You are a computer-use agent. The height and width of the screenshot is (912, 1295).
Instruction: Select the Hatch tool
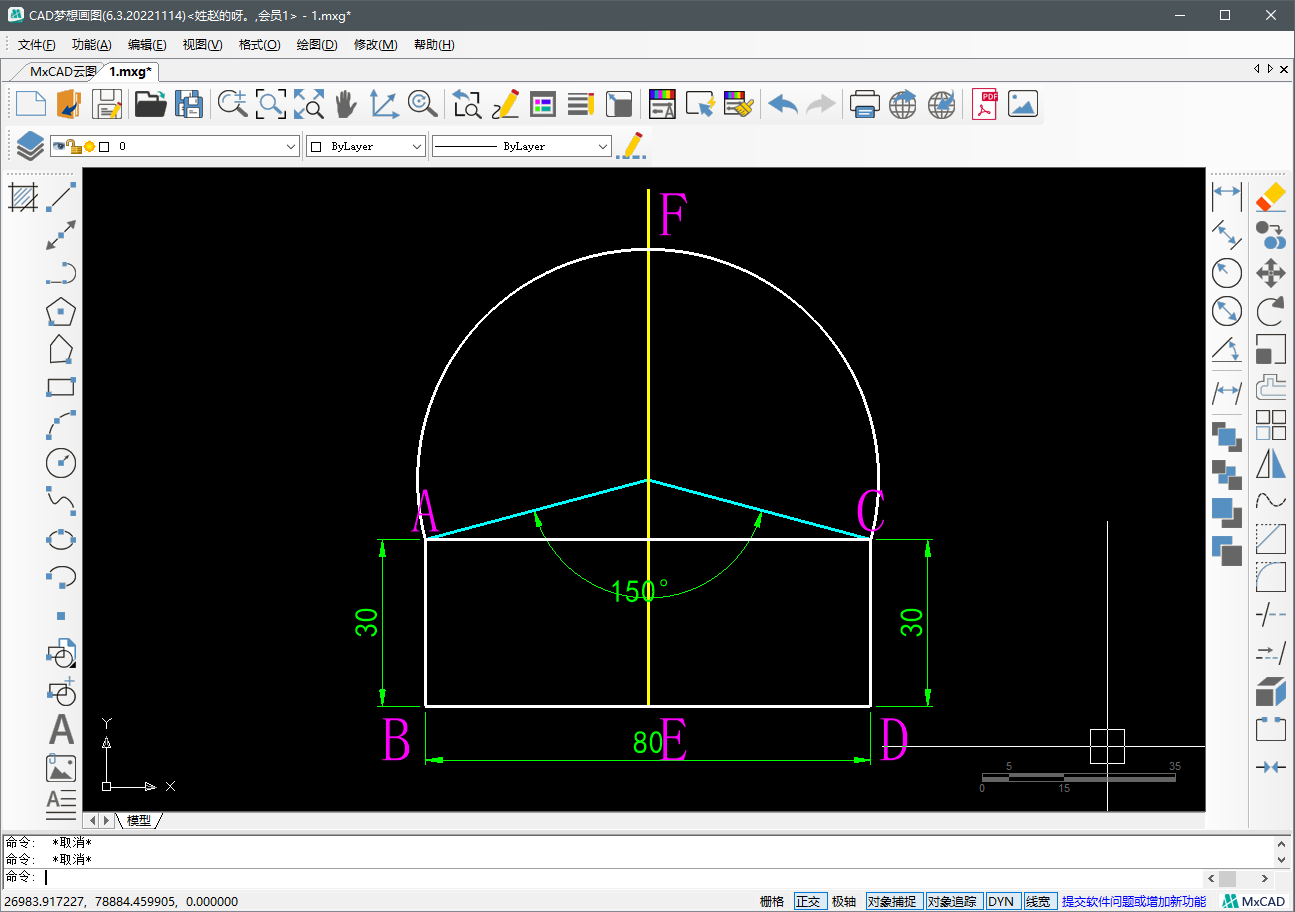pyautogui.click(x=23, y=196)
